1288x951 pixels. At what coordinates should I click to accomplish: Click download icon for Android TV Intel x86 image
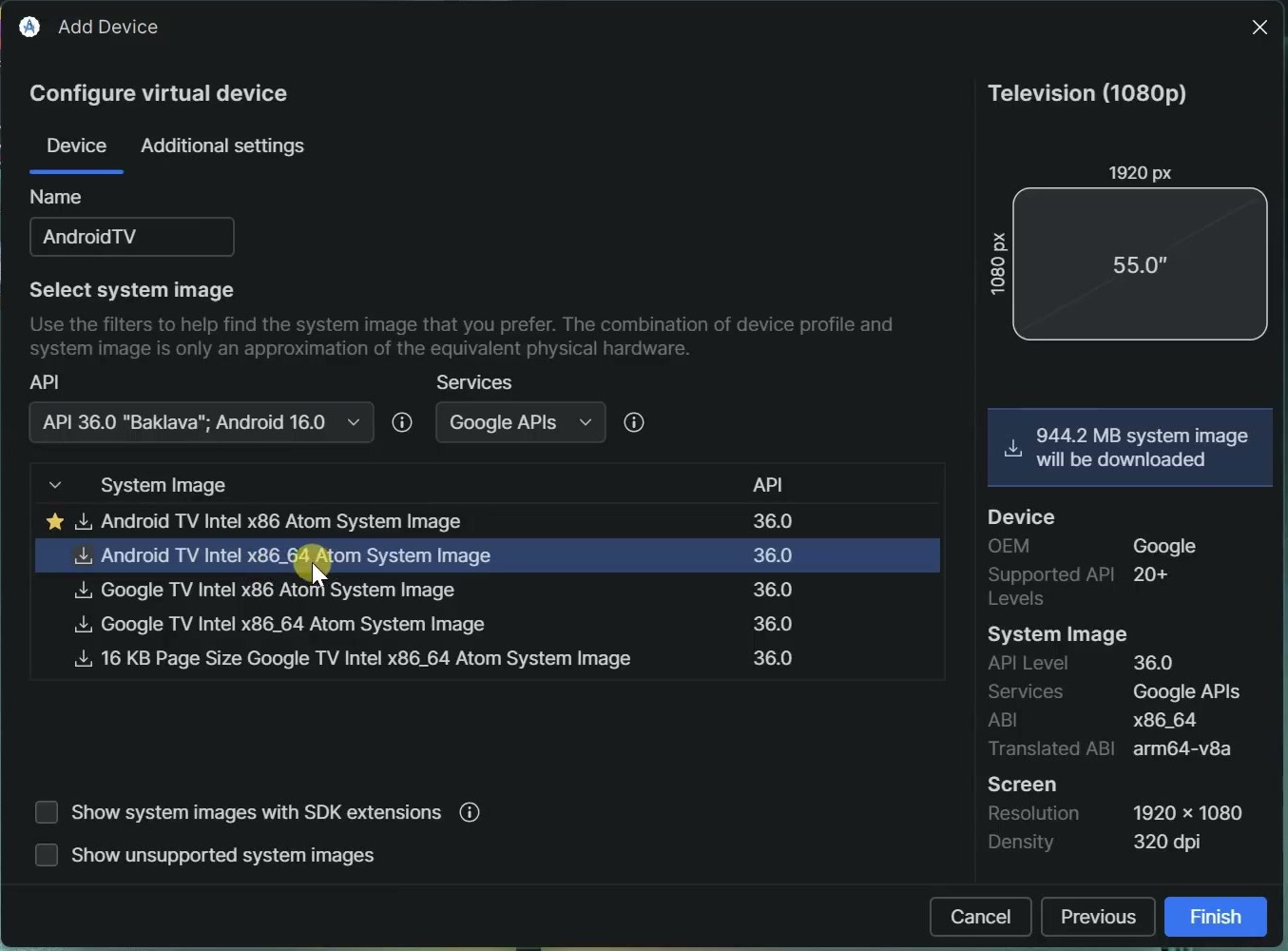point(84,521)
